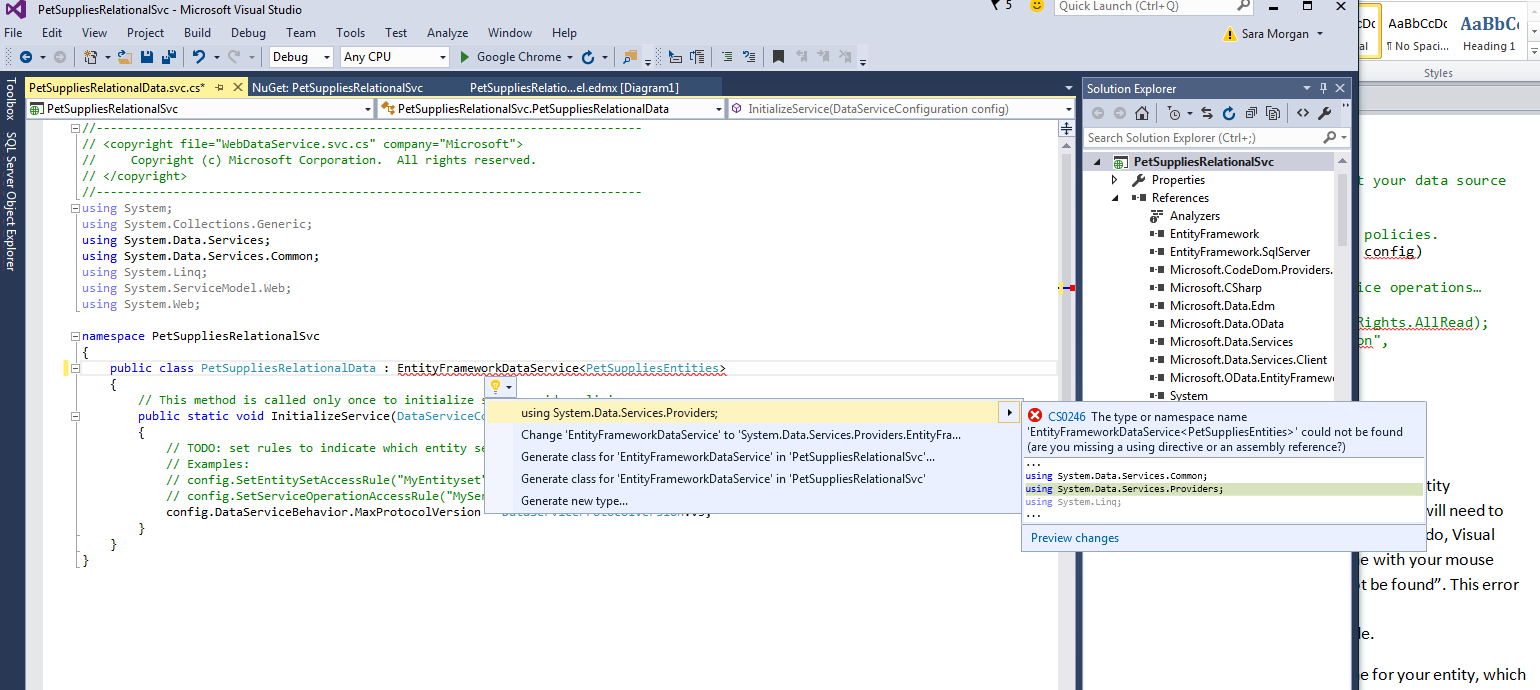The height and width of the screenshot is (690, 1540).
Task: Start debugging with green play arrow
Action: [465, 57]
